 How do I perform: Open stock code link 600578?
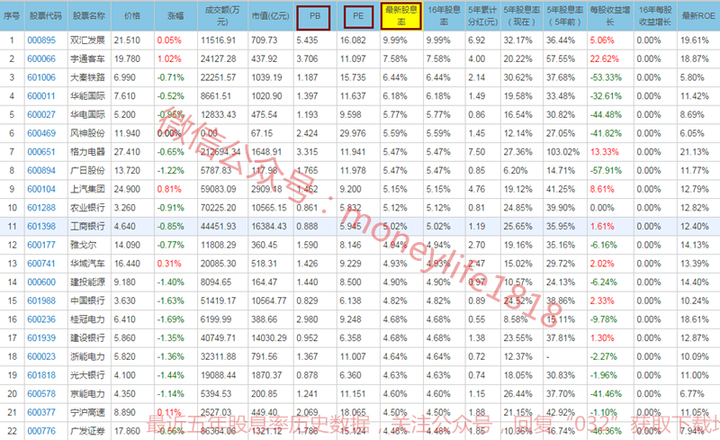[41, 394]
